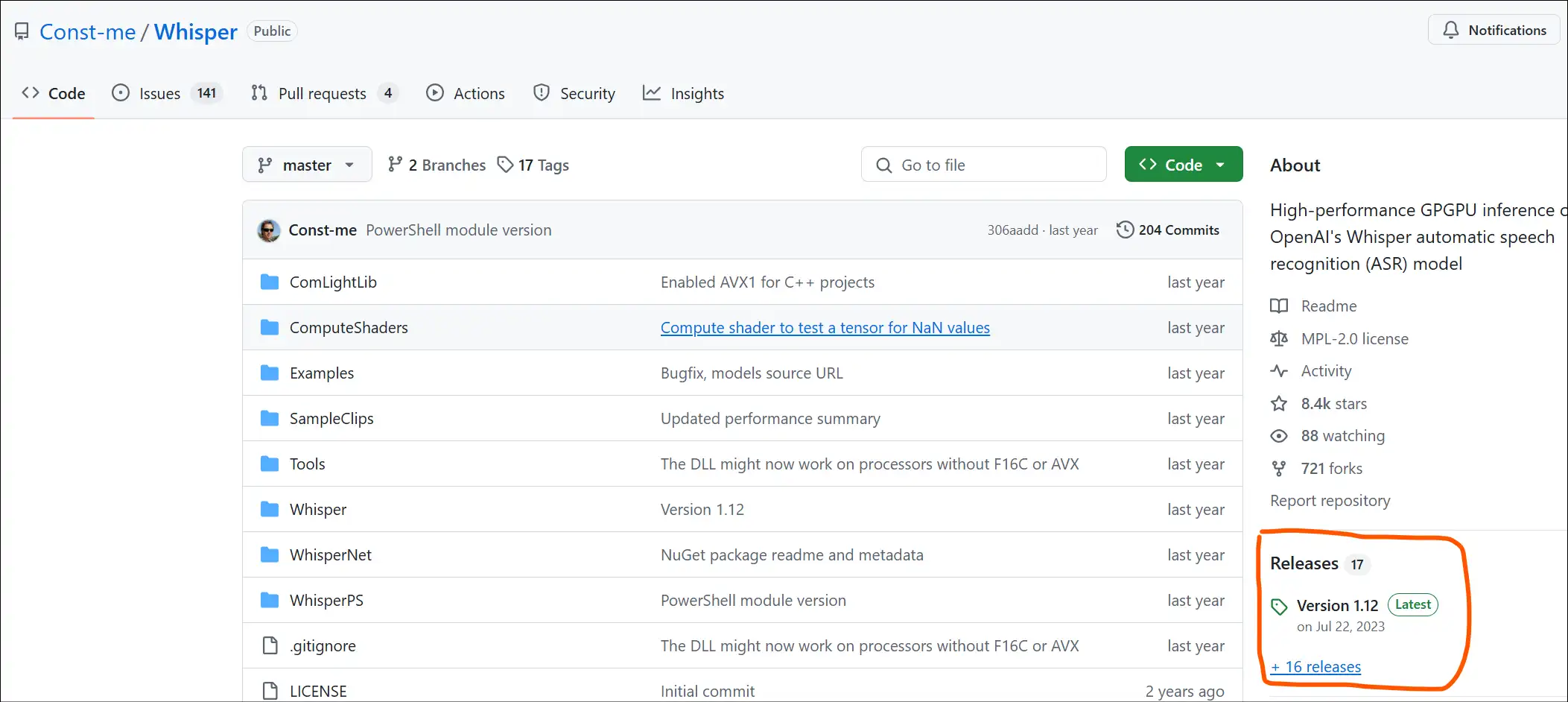Open the Readme link in About
This screenshot has width=1568, height=702.
[x=1329, y=306]
